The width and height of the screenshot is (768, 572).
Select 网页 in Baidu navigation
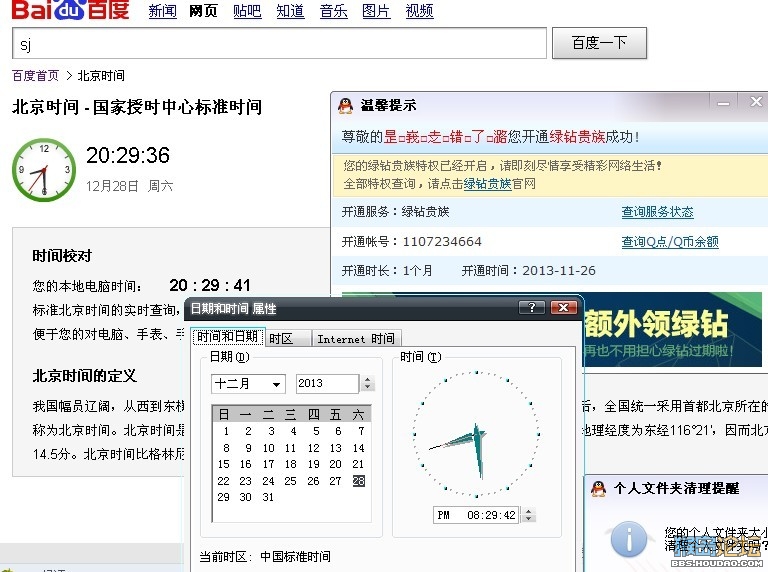click(203, 11)
